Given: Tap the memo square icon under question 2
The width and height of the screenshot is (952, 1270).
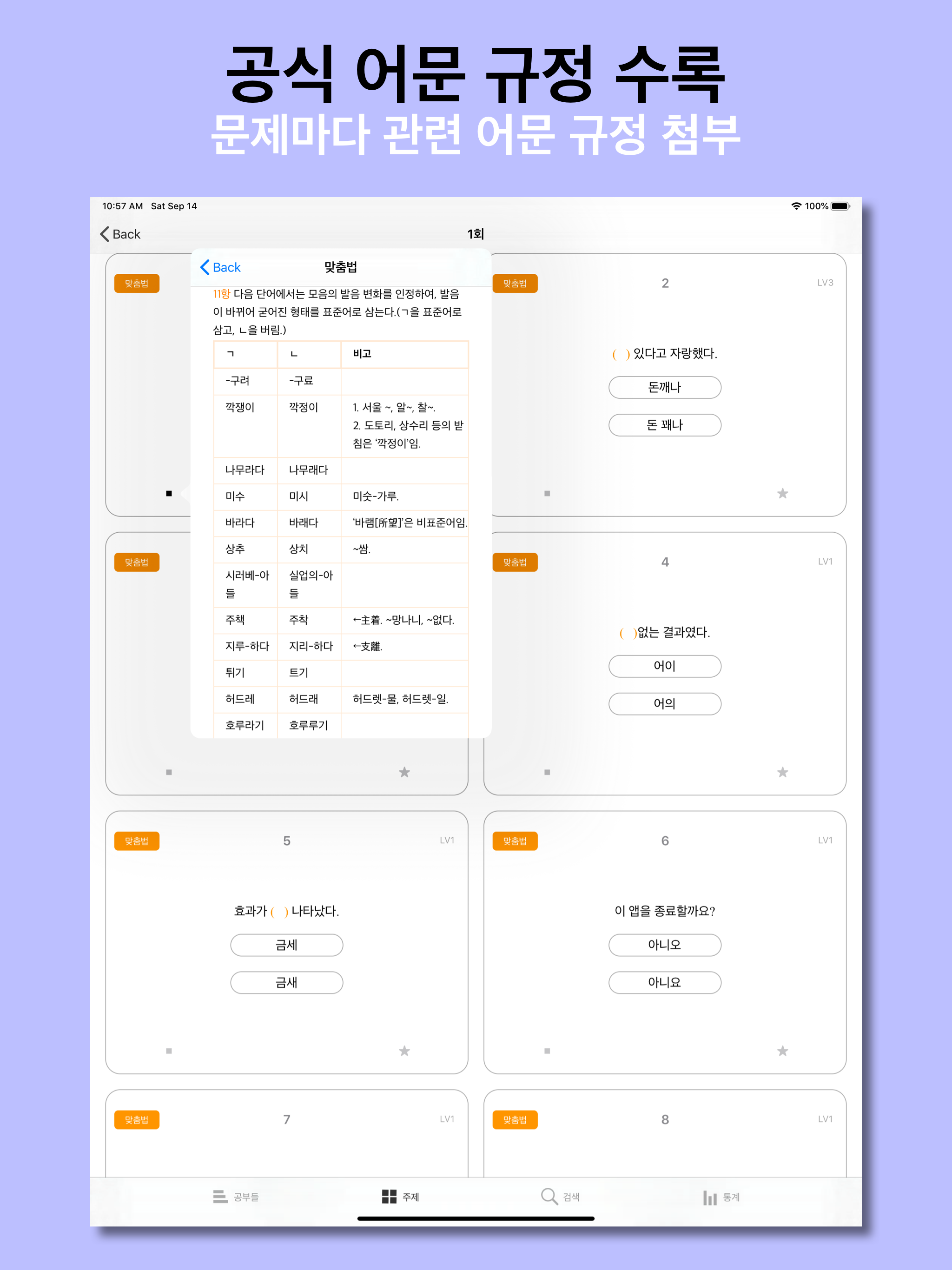Looking at the screenshot, I should click(546, 493).
